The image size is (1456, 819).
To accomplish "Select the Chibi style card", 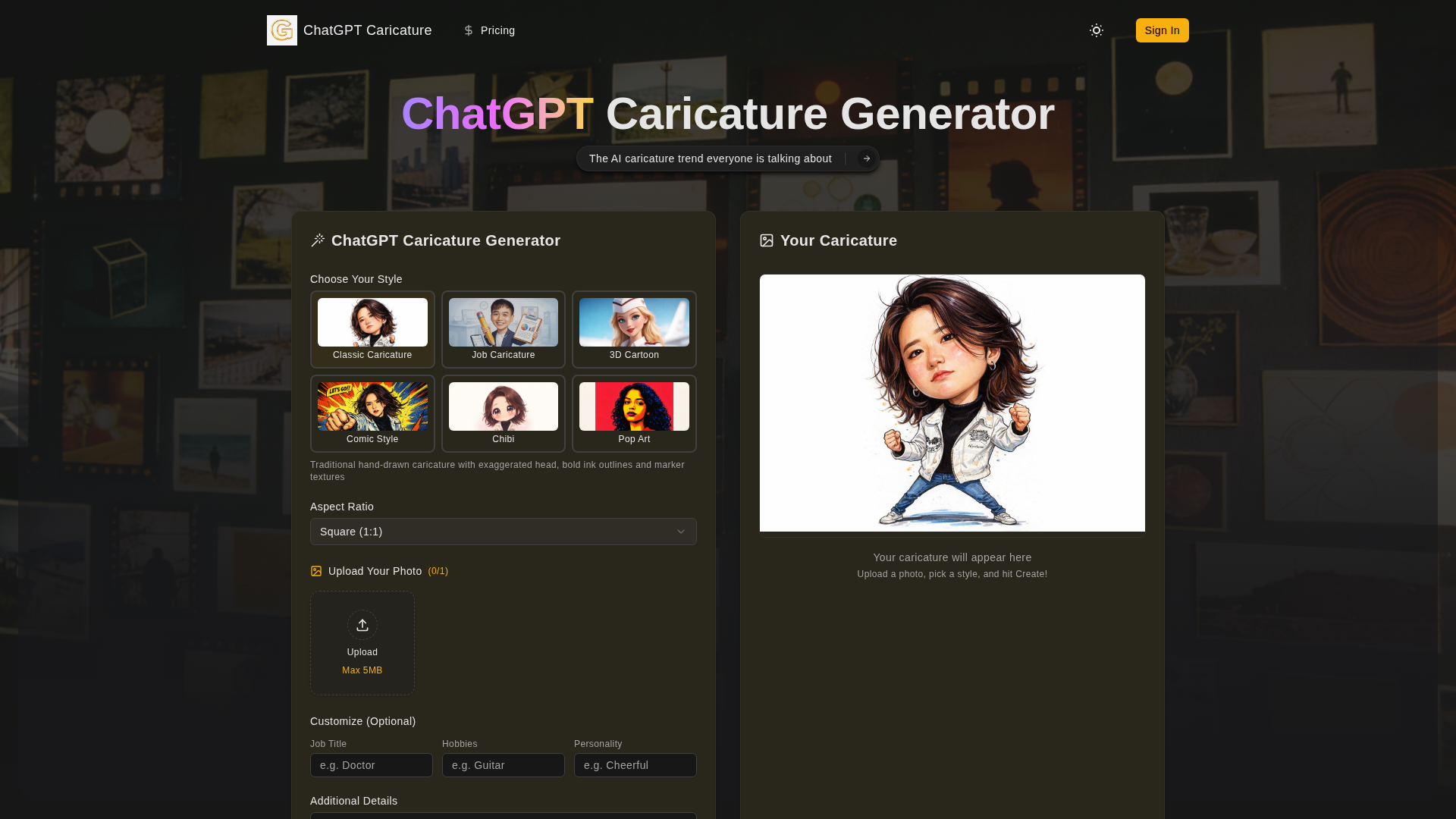I will [x=504, y=413].
